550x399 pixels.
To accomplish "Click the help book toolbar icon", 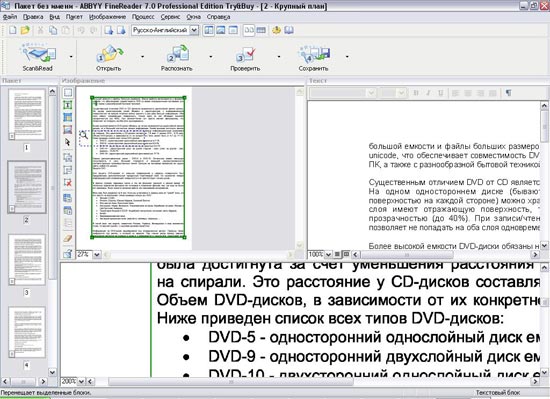I will [x=289, y=30].
